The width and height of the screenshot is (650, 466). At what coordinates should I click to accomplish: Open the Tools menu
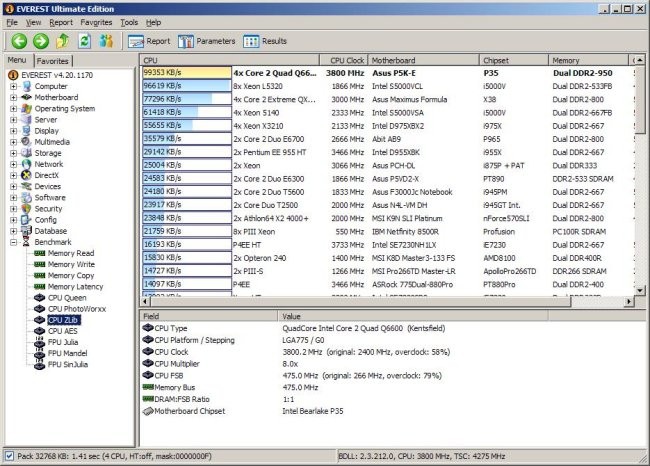tap(129, 22)
